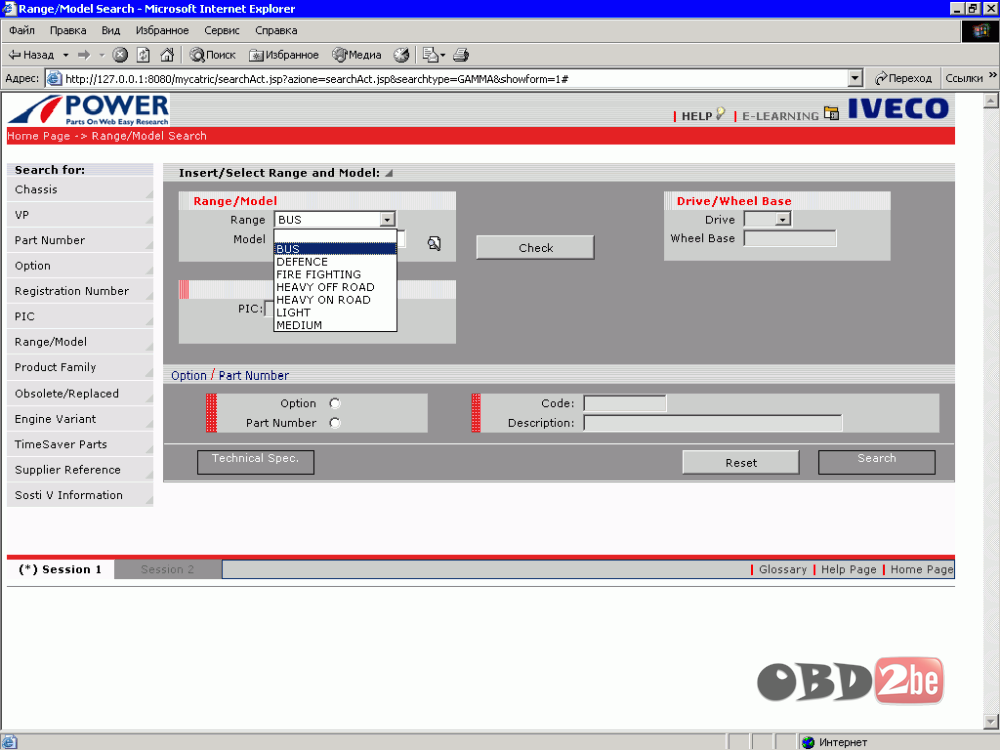The height and width of the screenshot is (750, 1000).
Task: Print the page with the printer icon
Action: pyautogui.click(x=461, y=55)
